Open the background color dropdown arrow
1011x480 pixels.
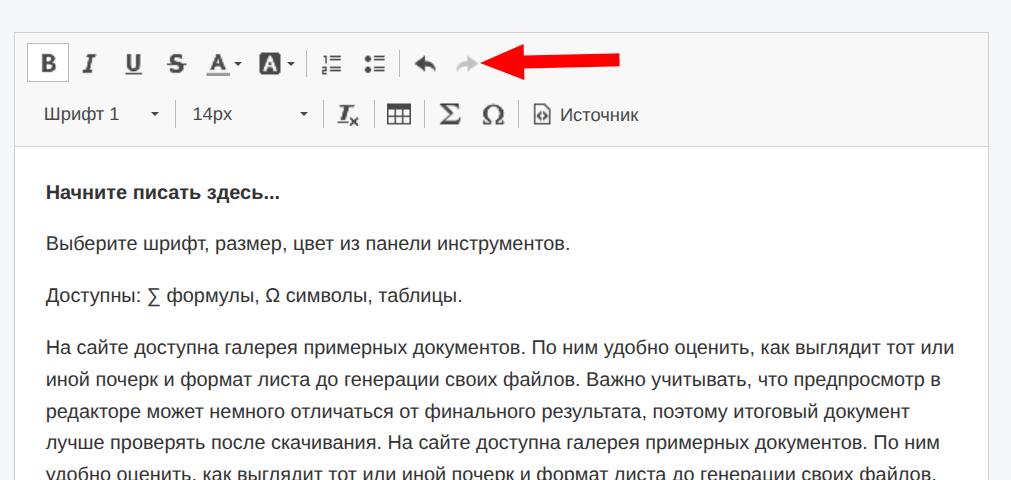coord(291,63)
